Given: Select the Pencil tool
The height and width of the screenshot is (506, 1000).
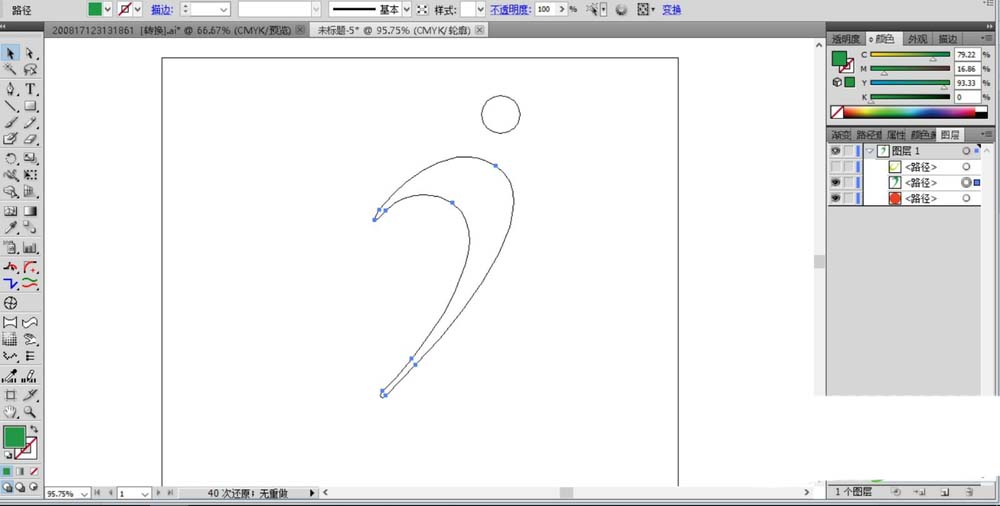Looking at the screenshot, I should (x=29, y=123).
